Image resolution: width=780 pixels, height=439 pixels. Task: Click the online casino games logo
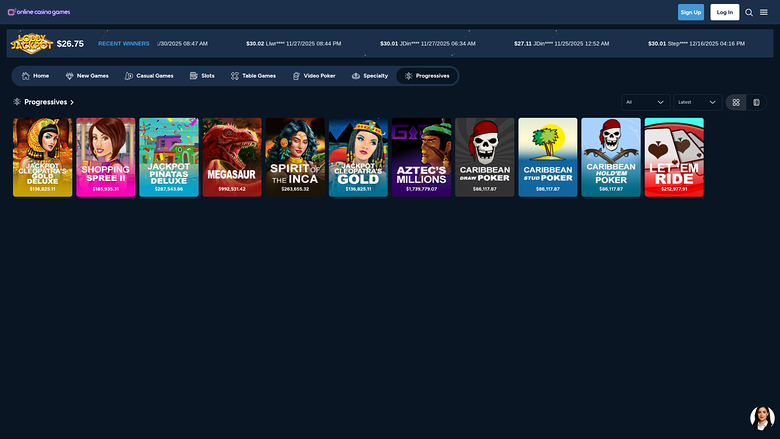click(39, 12)
